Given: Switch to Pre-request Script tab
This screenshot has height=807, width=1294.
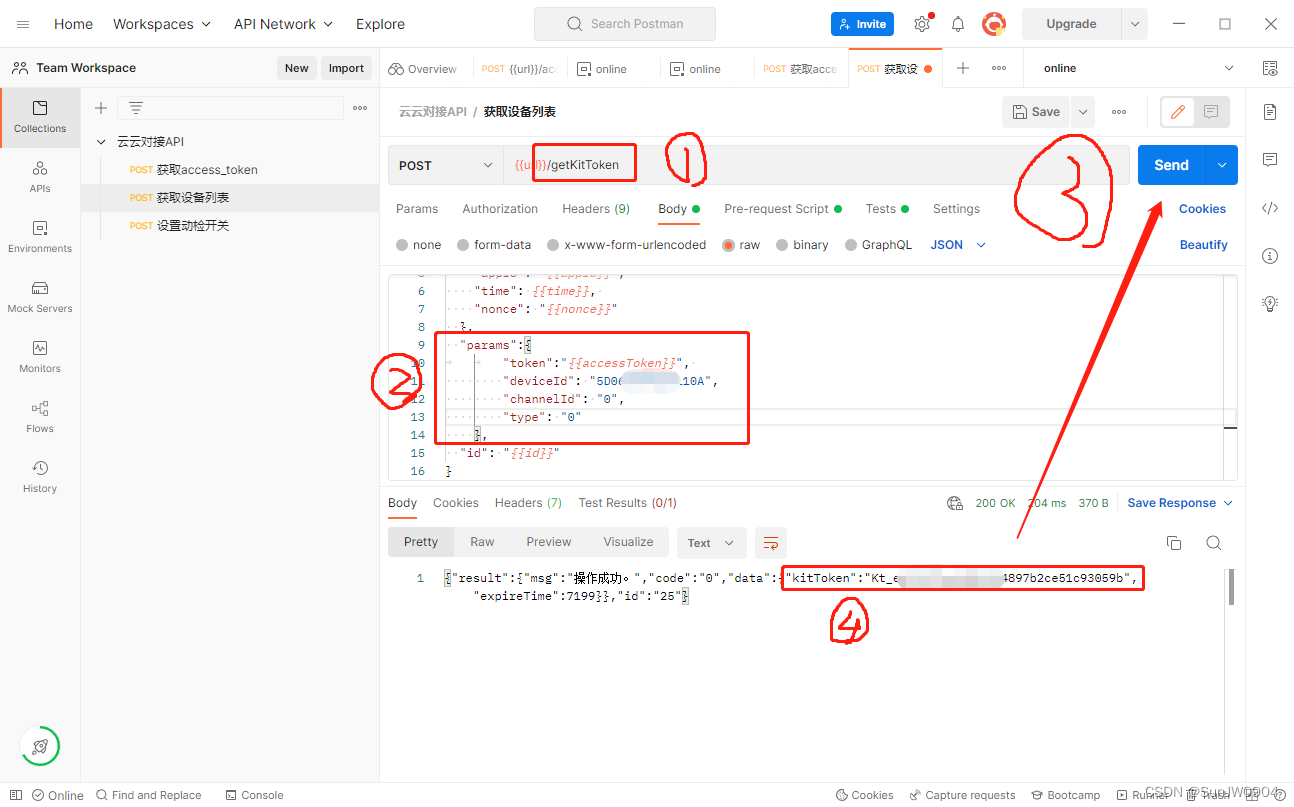Looking at the screenshot, I should [x=783, y=209].
